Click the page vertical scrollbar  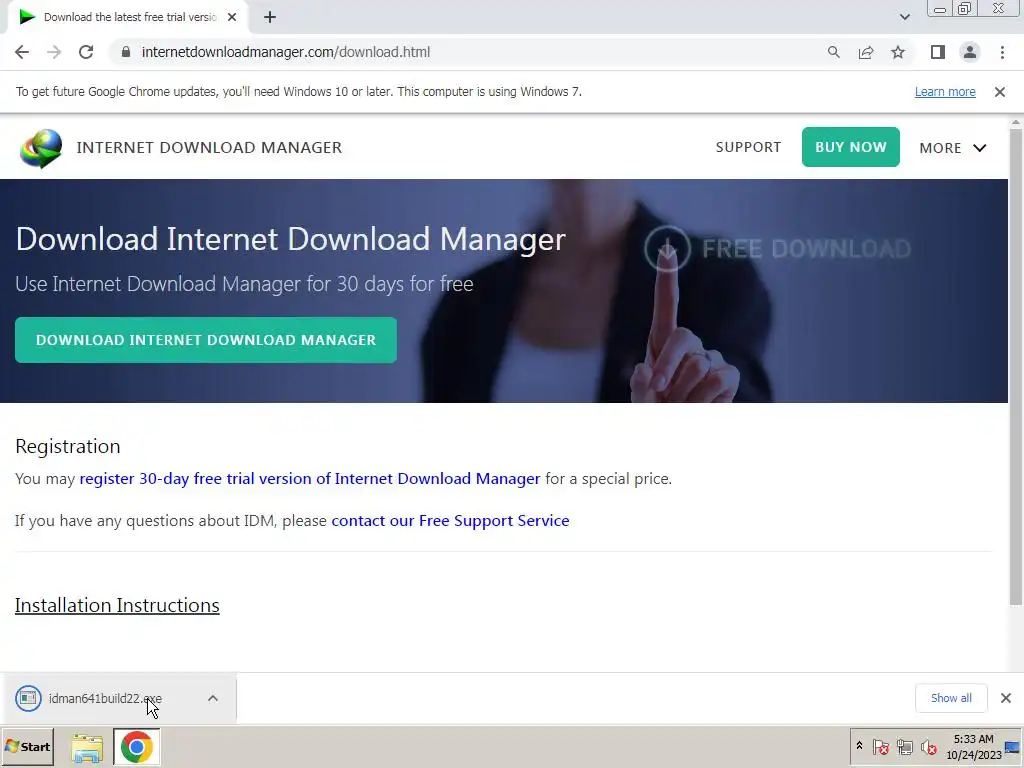(x=1016, y=367)
